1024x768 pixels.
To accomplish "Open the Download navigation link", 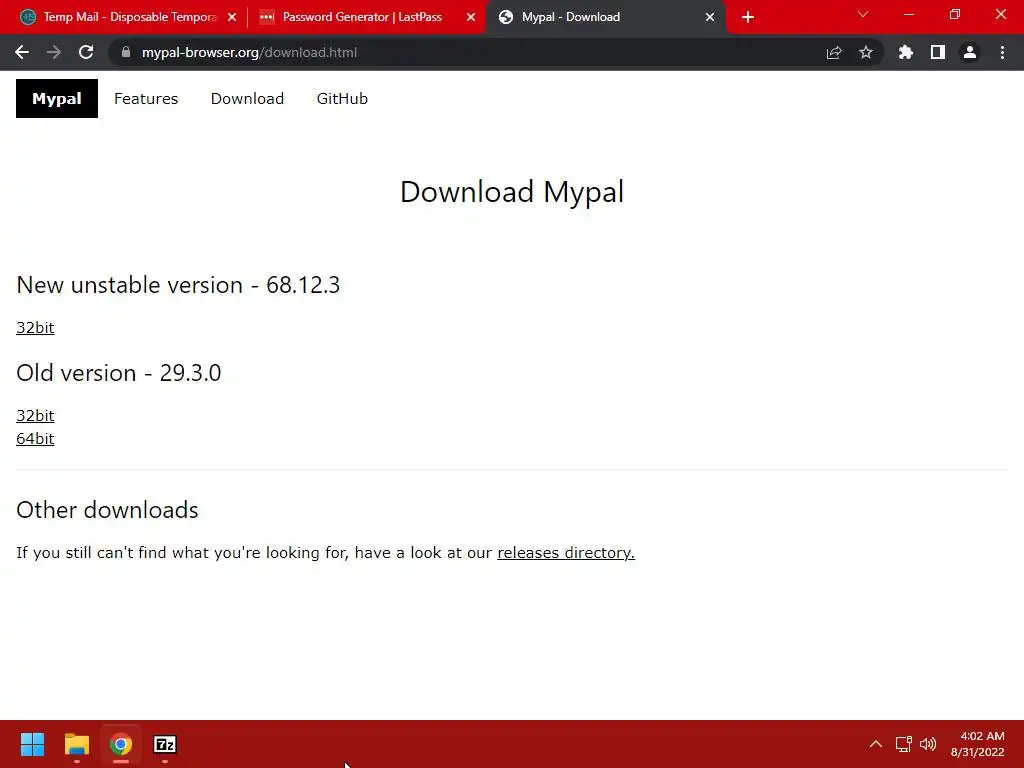I will pos(248,99).
